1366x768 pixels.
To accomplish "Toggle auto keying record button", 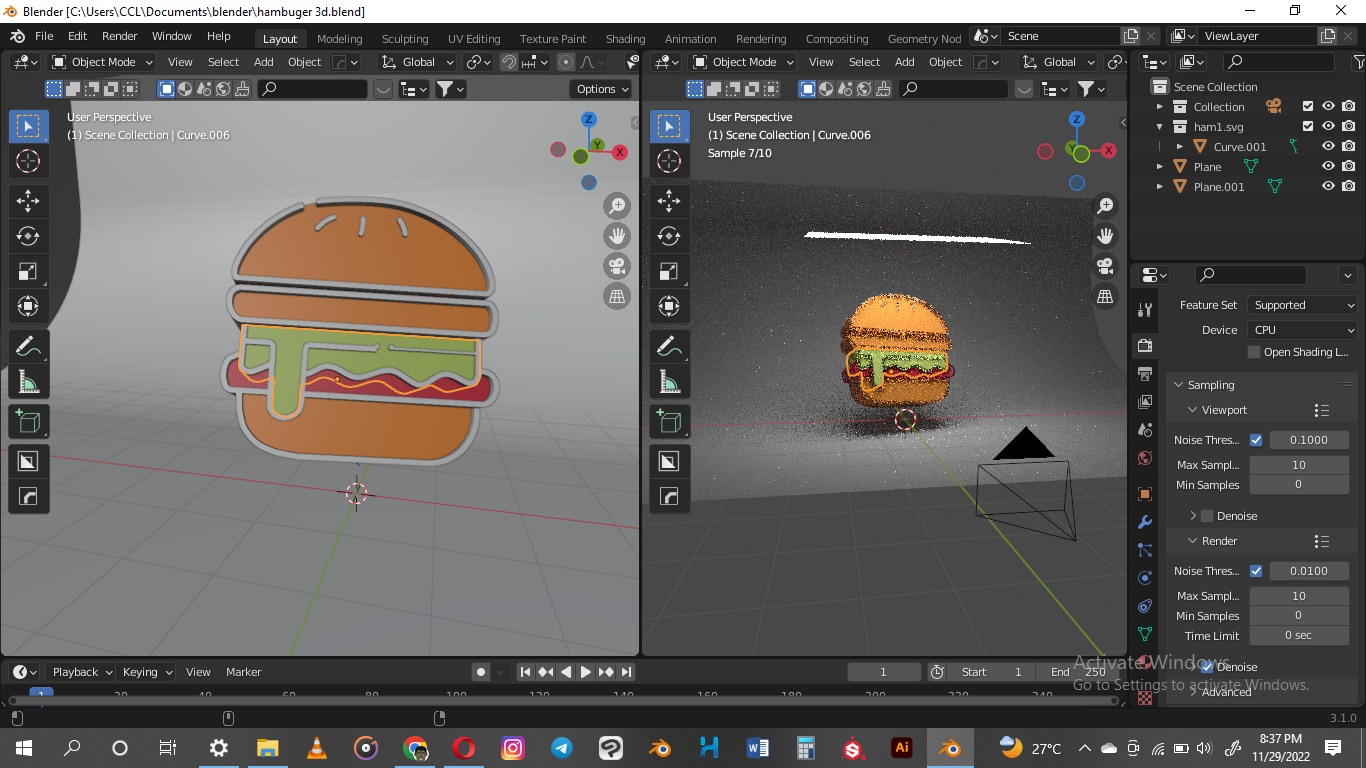I will [481, 672].
